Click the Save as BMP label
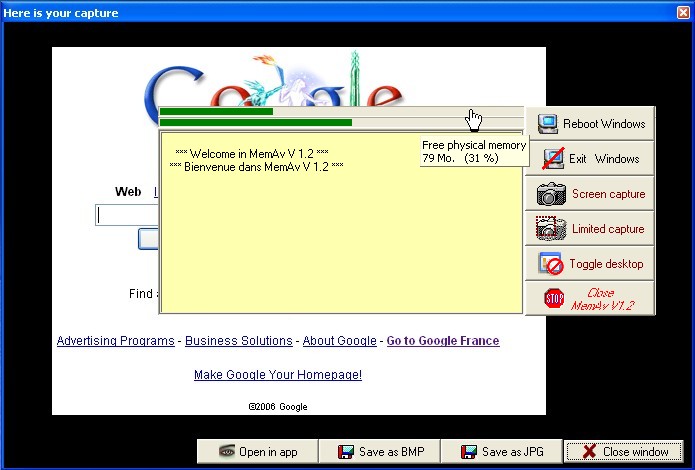 click(x=392, y=452)
